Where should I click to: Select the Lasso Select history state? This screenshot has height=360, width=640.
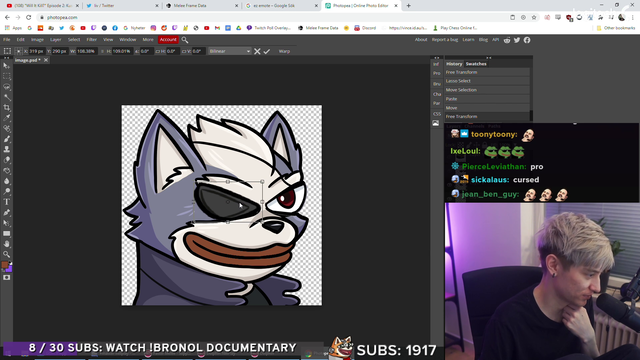487,81
